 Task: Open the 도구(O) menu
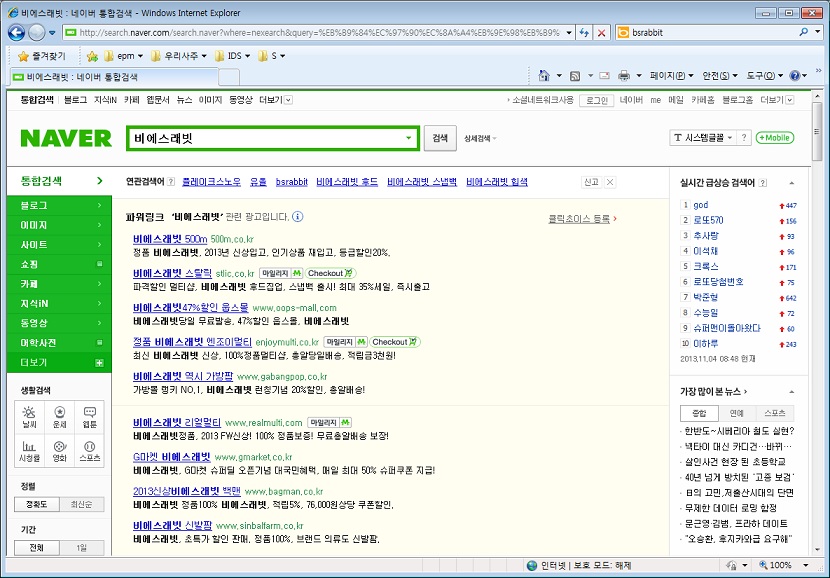coord(764,76)
